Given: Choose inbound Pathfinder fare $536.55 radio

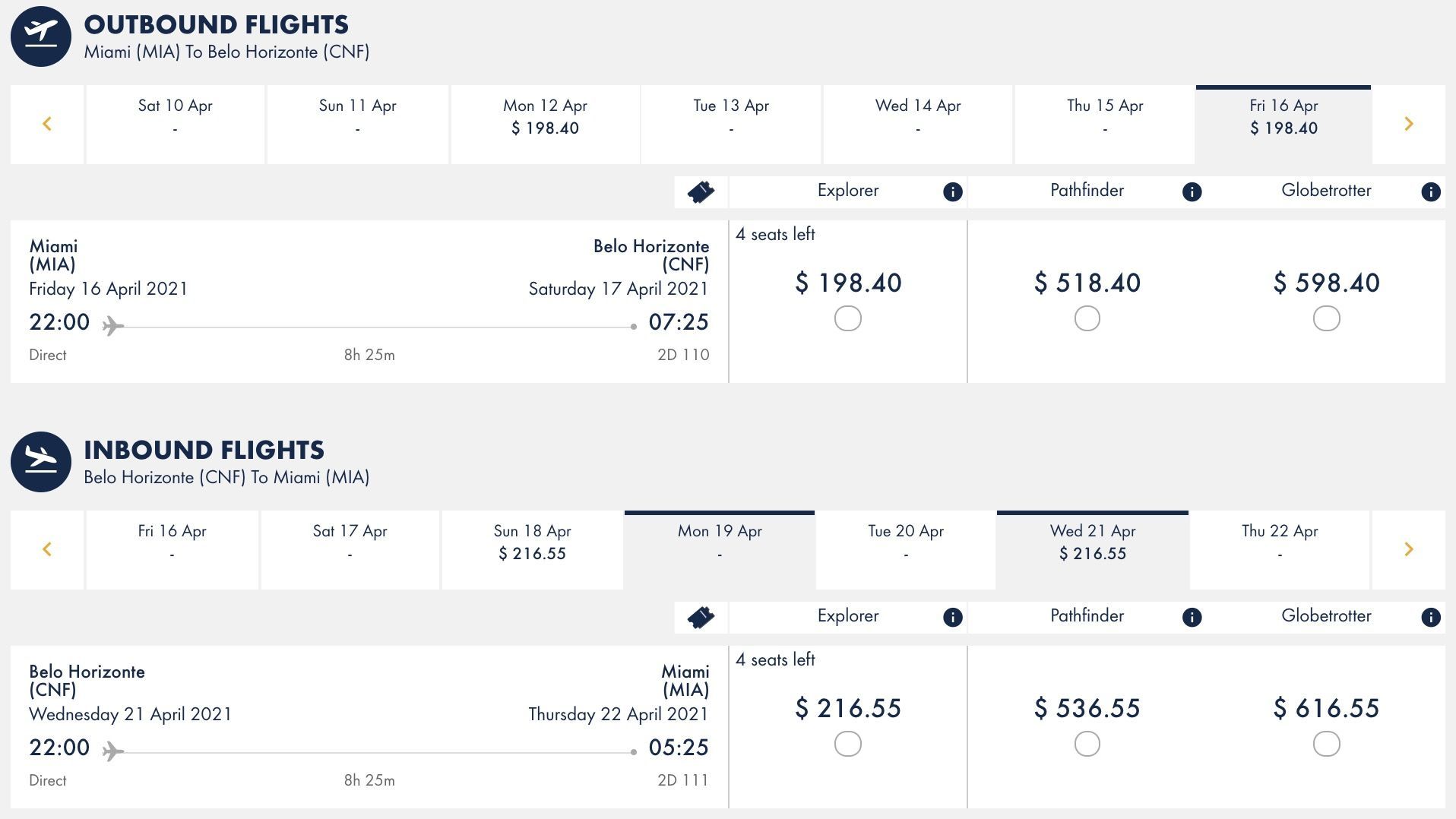Looking at the screenshot, I should click(x=1087, y=744).
